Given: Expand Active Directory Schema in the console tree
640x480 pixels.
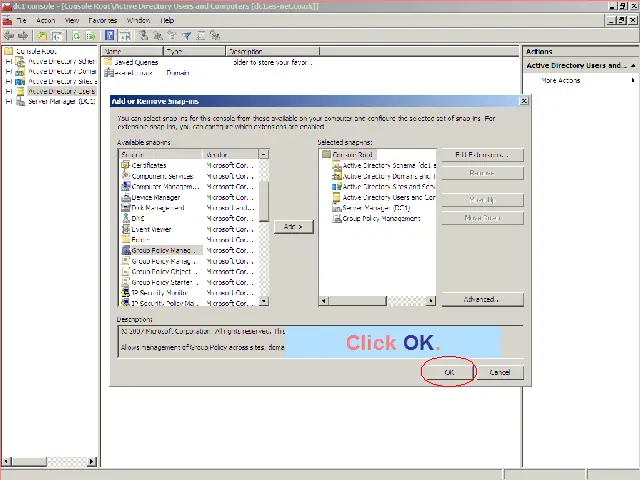Looking at the screenshot, I should 9,61.
